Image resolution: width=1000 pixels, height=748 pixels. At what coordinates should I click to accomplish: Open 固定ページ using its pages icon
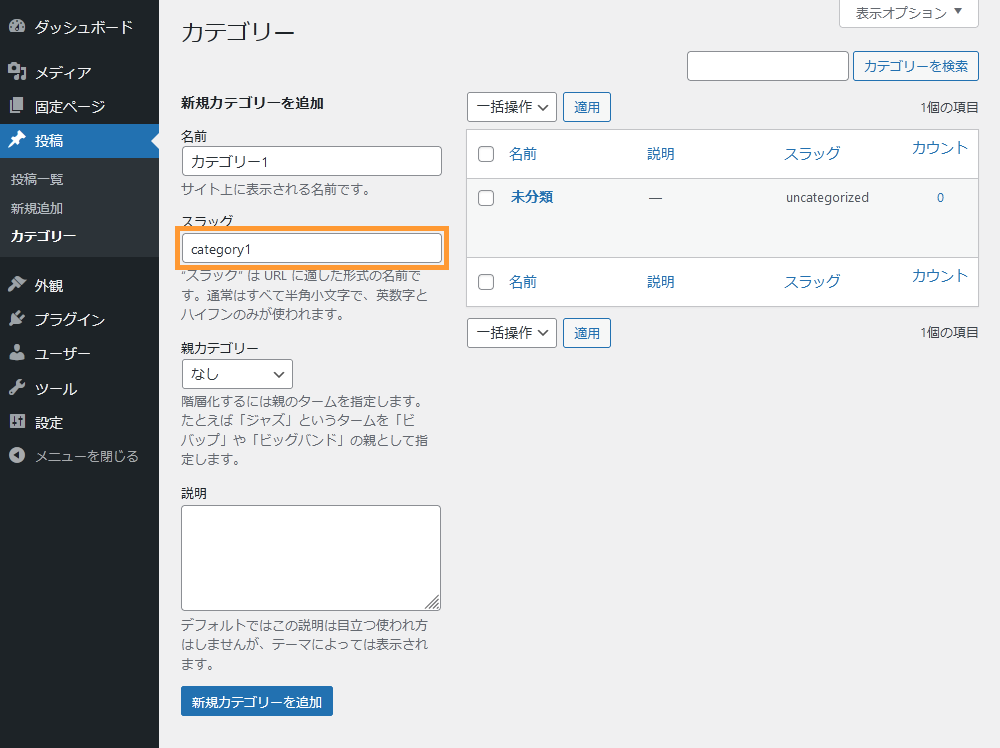click(17, 106)
